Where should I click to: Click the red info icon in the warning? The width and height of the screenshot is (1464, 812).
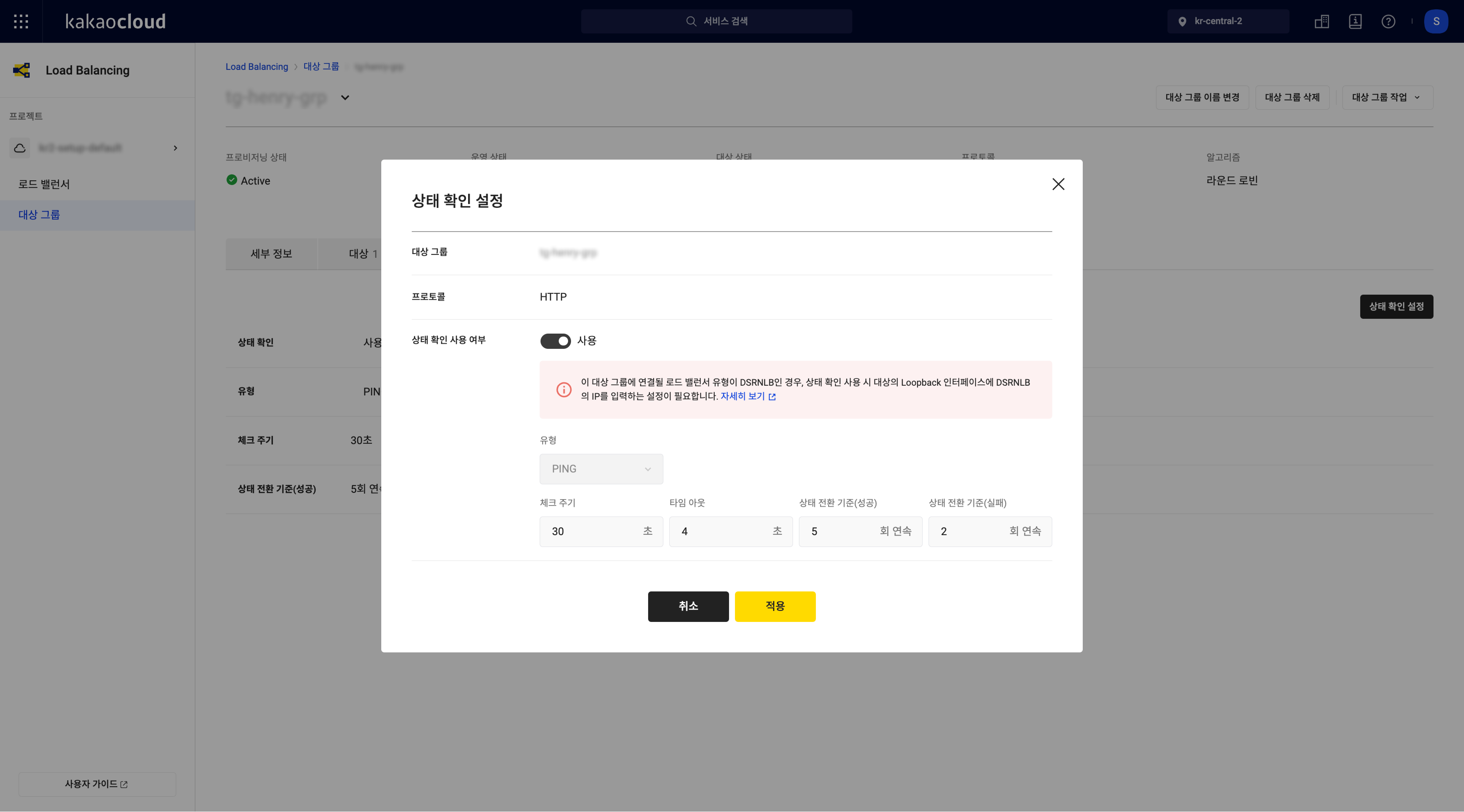tap(564, 389)
